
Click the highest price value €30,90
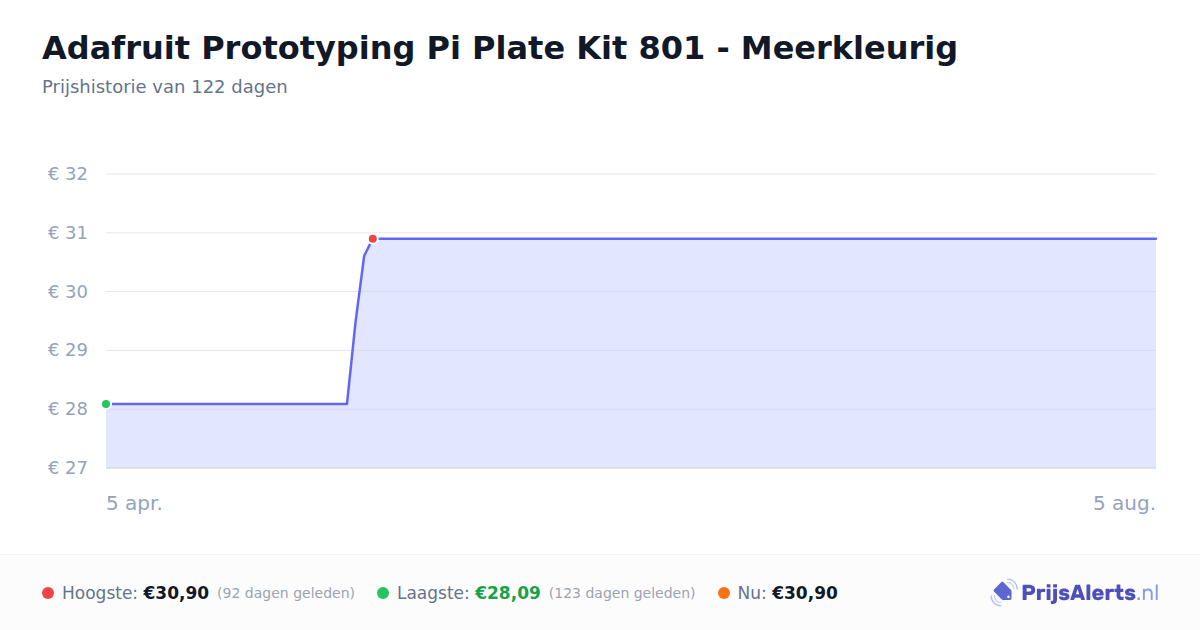click(176, 593)
